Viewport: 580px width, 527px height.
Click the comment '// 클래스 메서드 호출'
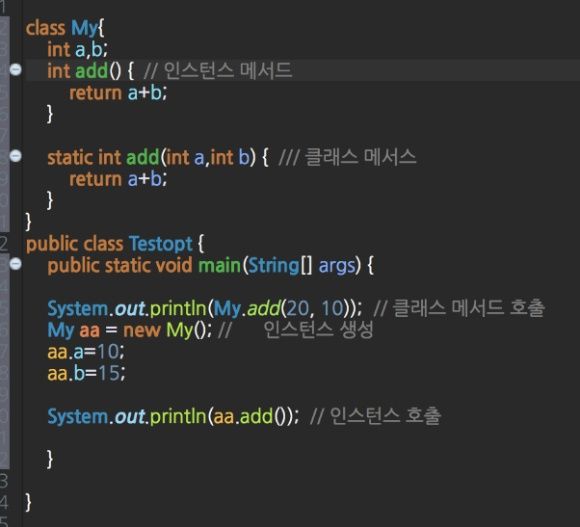pyautogui.click(x=459, y=308)
